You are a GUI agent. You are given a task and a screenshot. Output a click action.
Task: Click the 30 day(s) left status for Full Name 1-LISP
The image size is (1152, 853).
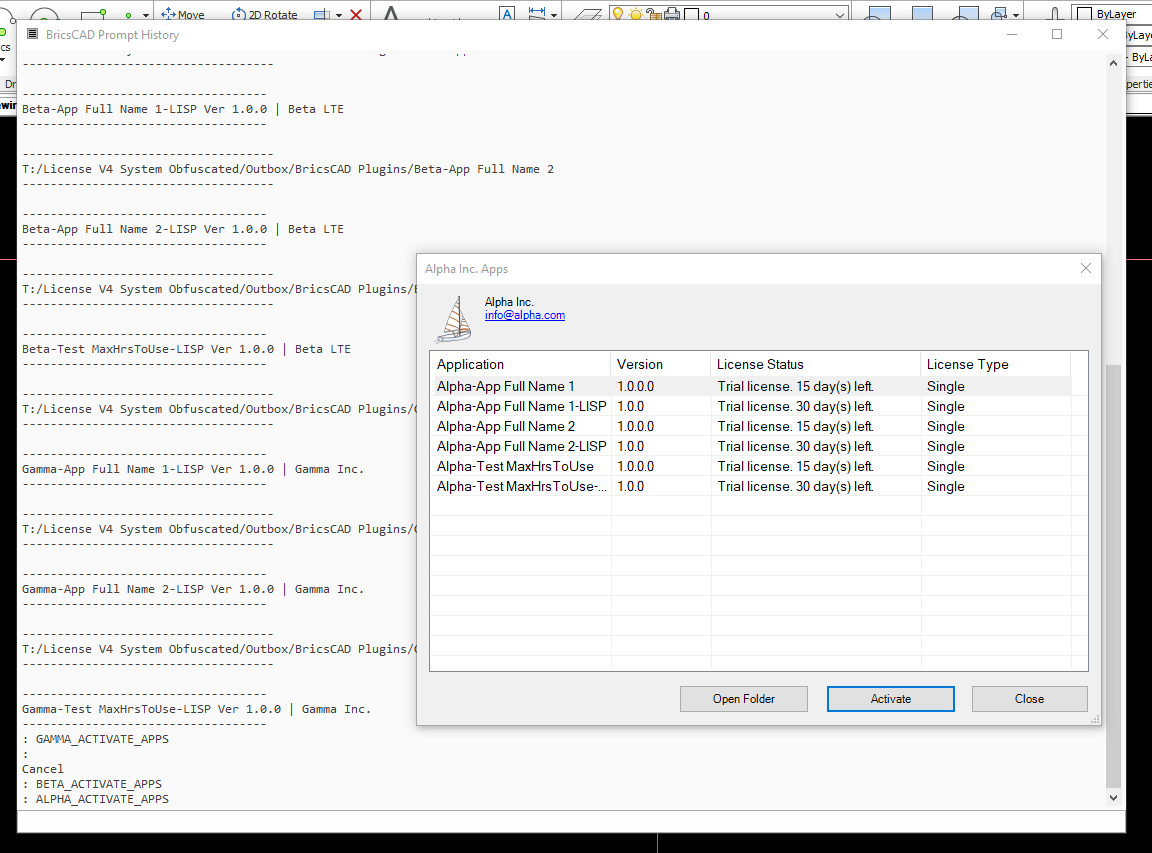pos(796,406)
